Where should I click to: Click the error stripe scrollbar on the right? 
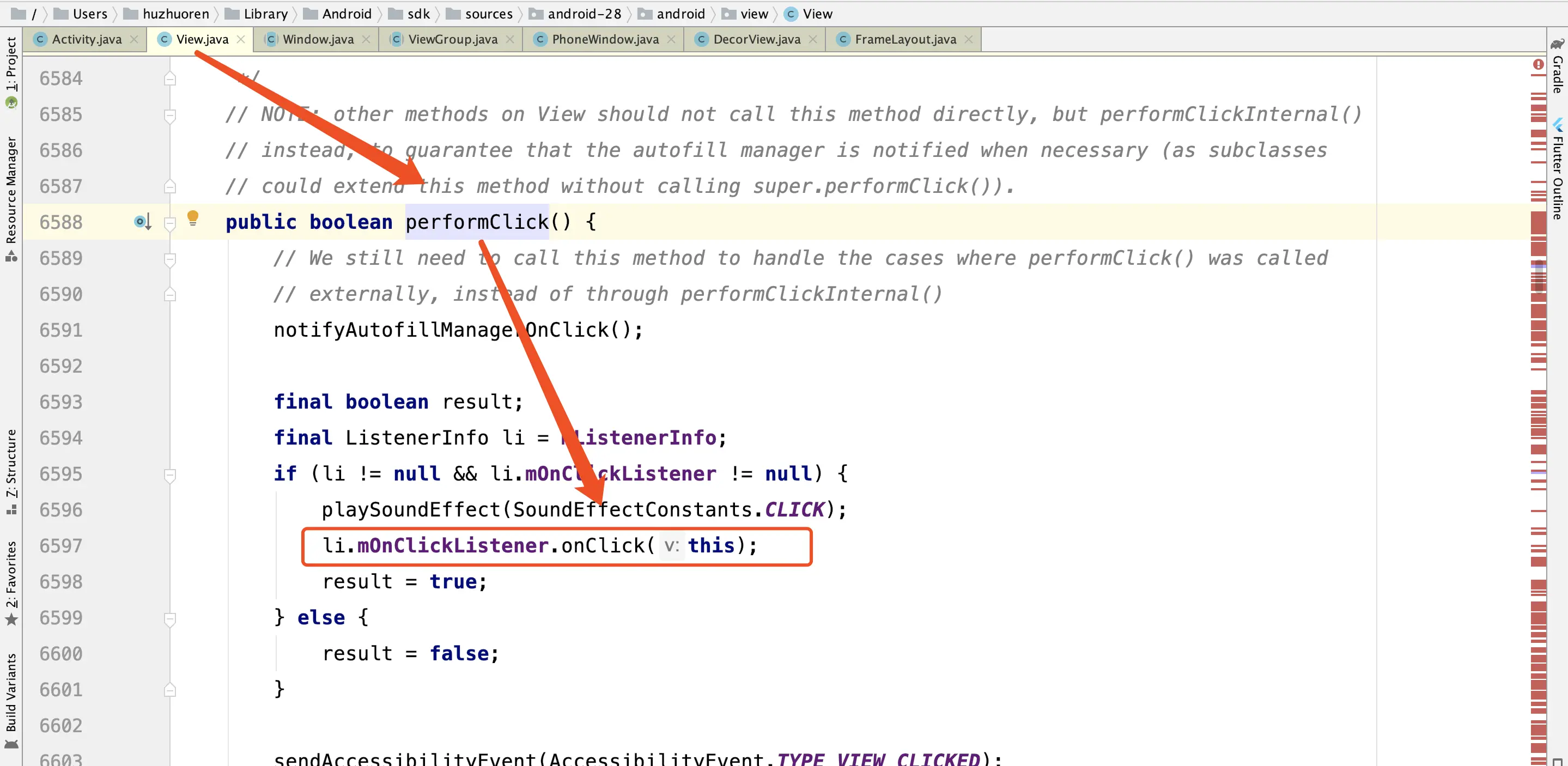1538,426
